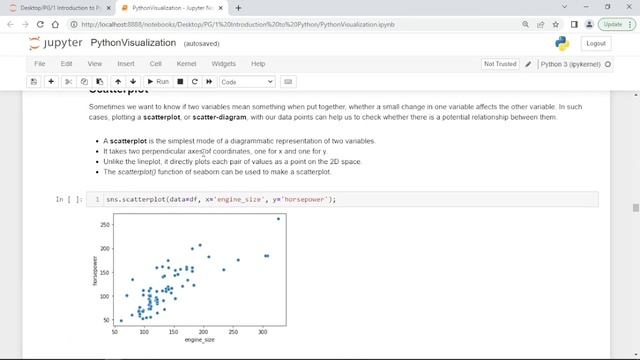Go forward in browser history
The height and width of the screenshot is (360, 640).
coord(25,24)
